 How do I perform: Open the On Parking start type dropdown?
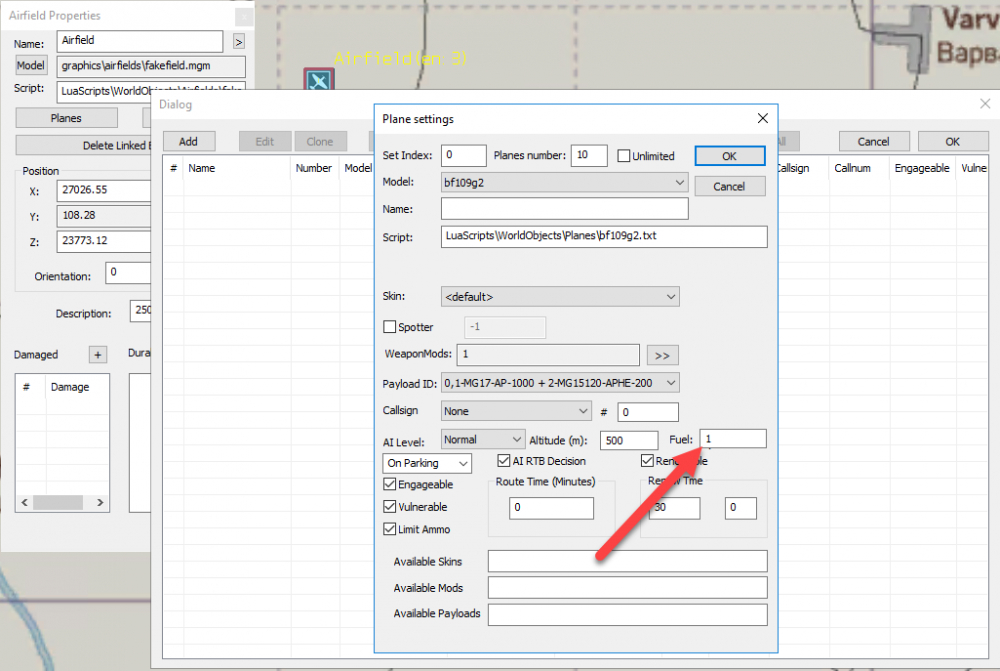tap(427, 463)
